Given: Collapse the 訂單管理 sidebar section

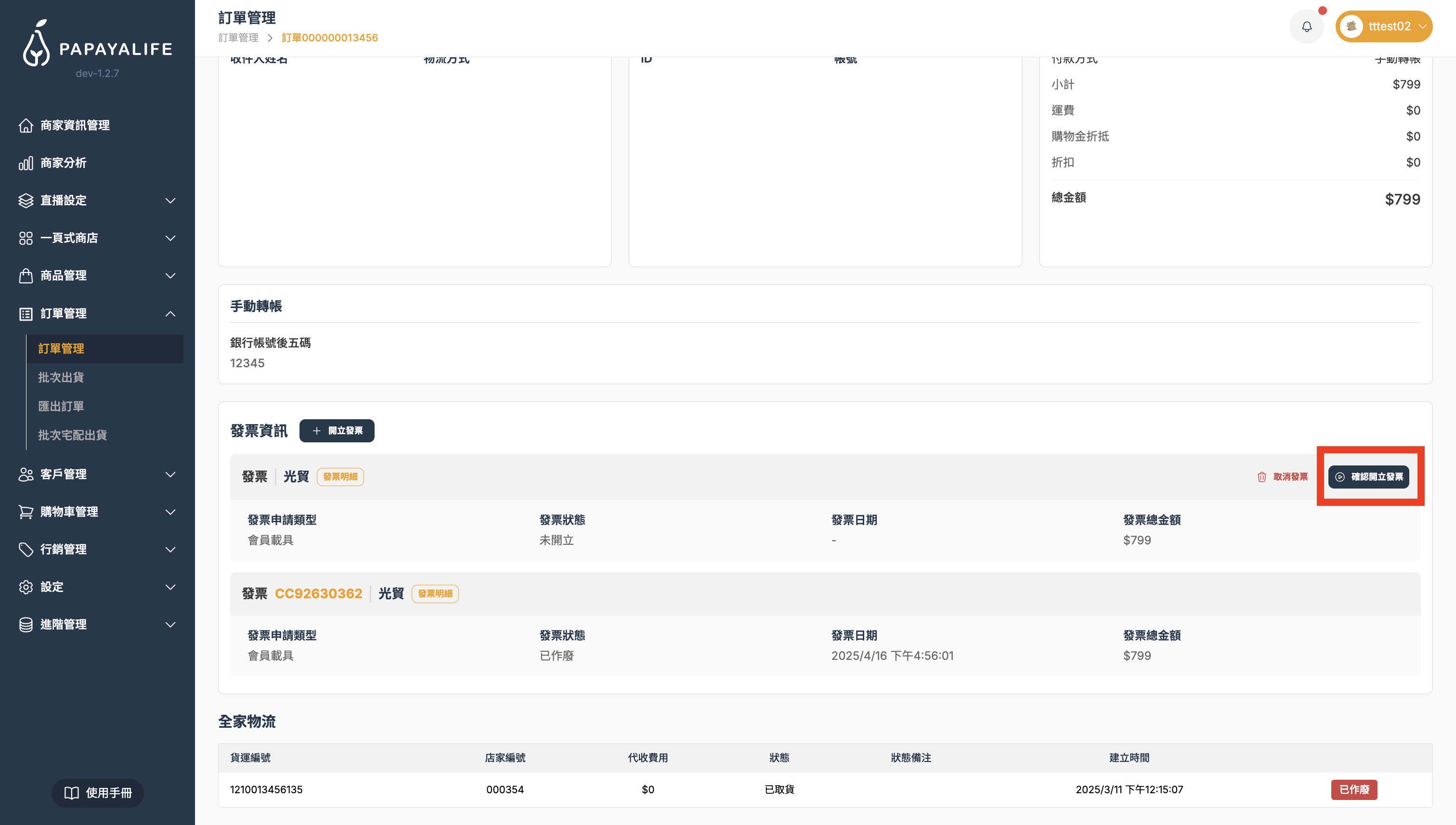Looking at the screenshot, I should click(170, 314).
